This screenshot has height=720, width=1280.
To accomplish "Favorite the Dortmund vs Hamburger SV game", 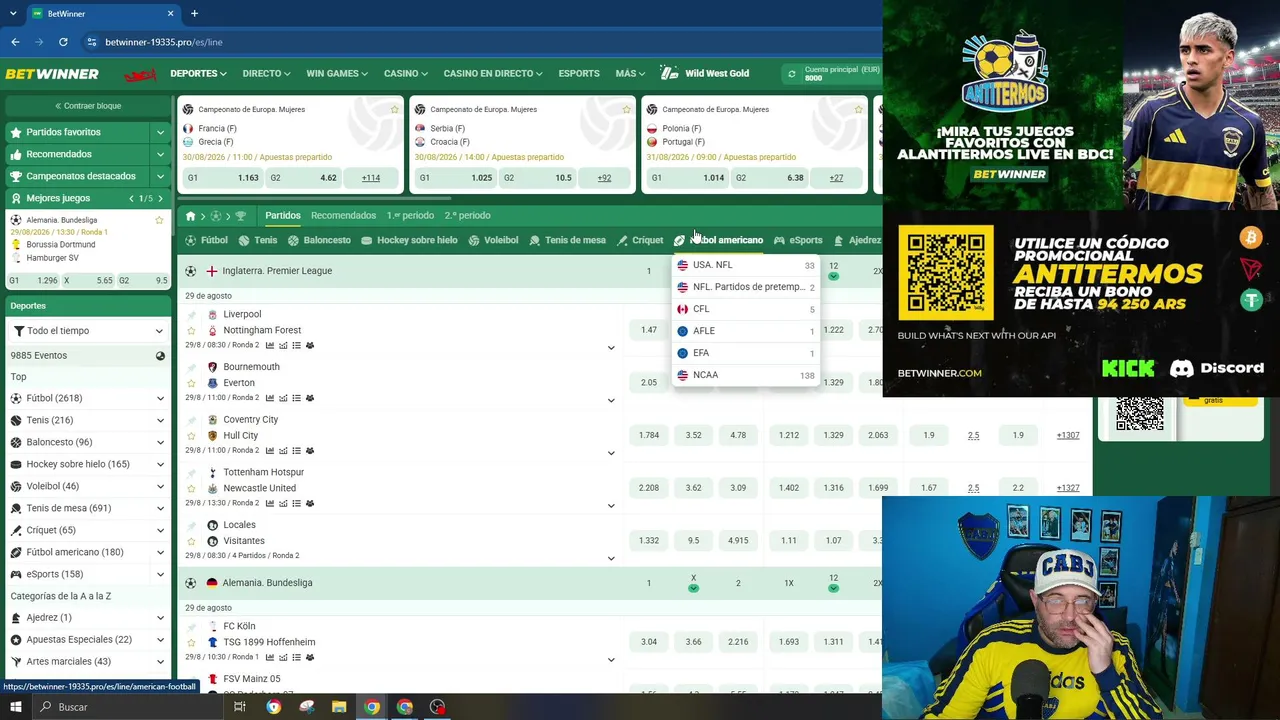I will [159, 220].
